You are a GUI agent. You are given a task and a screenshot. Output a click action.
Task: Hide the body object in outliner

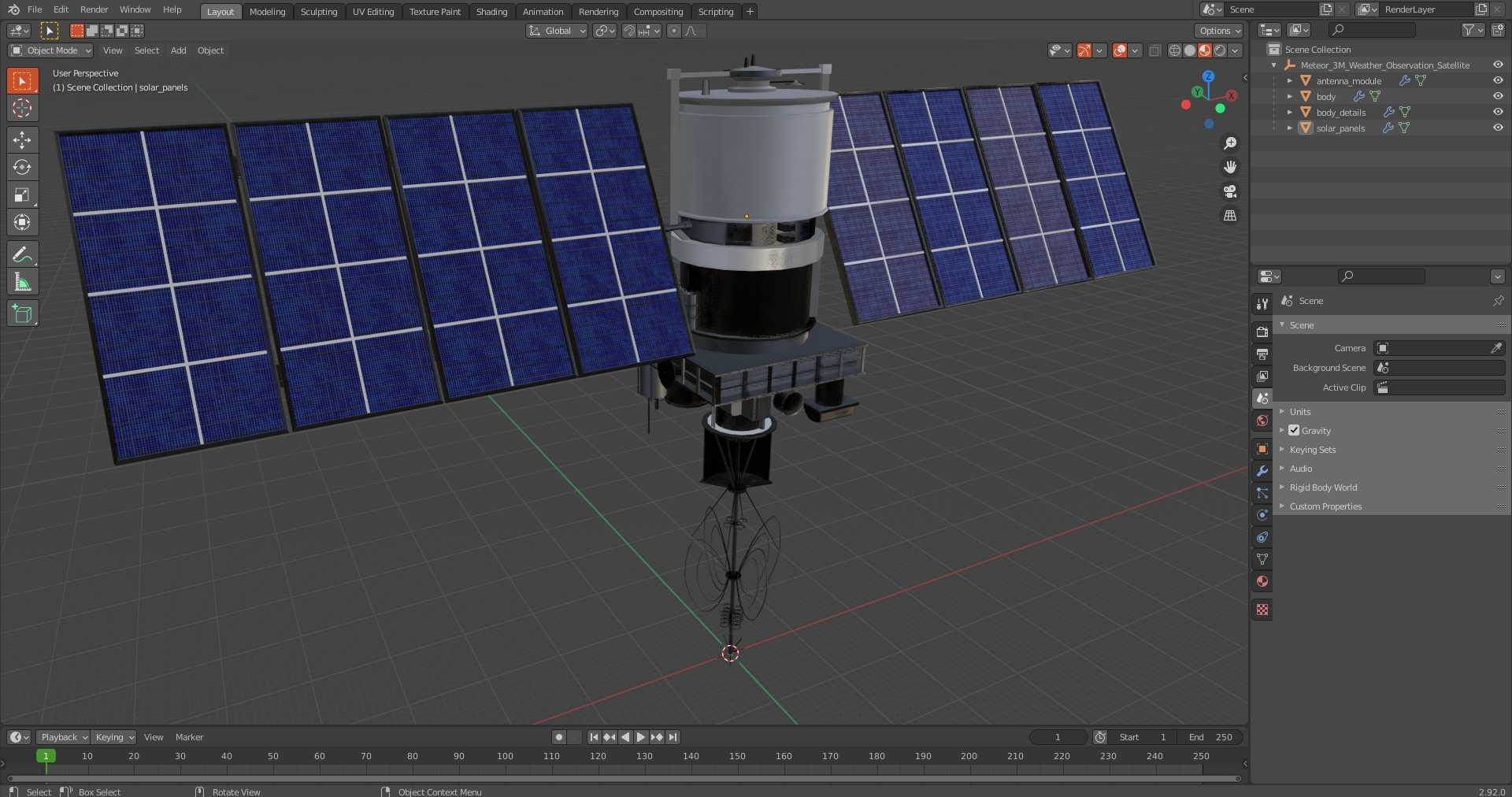pos(1497,96)
